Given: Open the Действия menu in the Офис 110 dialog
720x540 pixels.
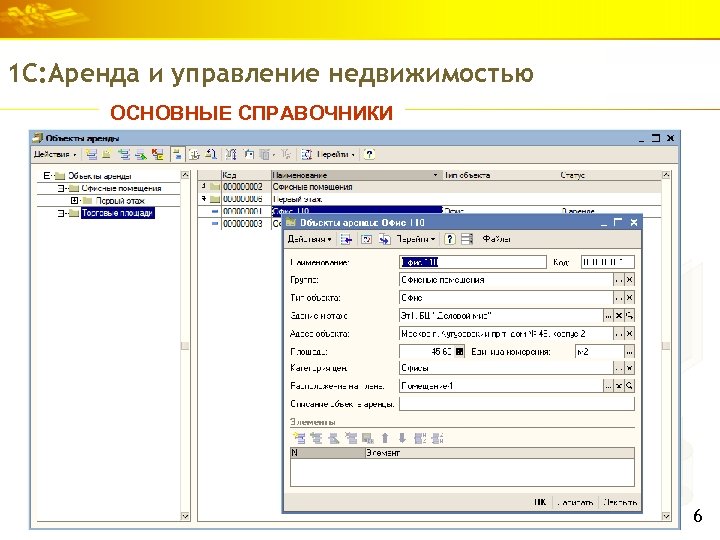Looking at the screenshot, I should [309, 239].
